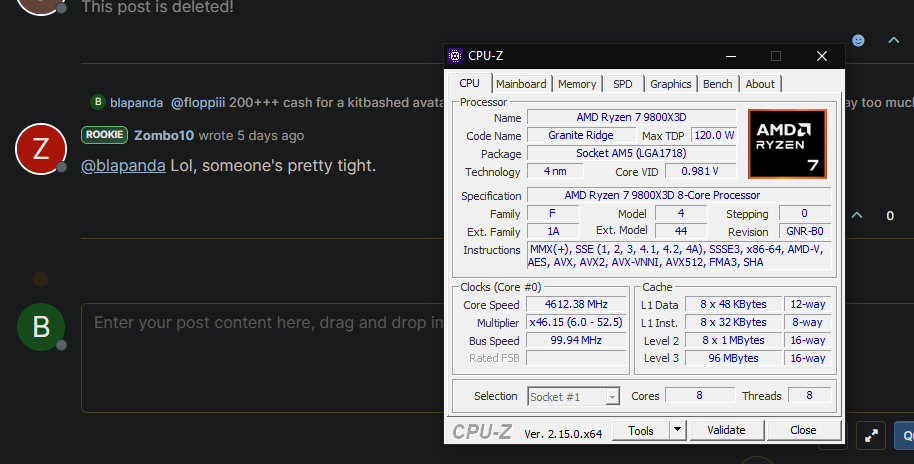914x464 pixels.
Task: Click the 99.94 MHz bus speed value
Action: click(x=576, y=340)
